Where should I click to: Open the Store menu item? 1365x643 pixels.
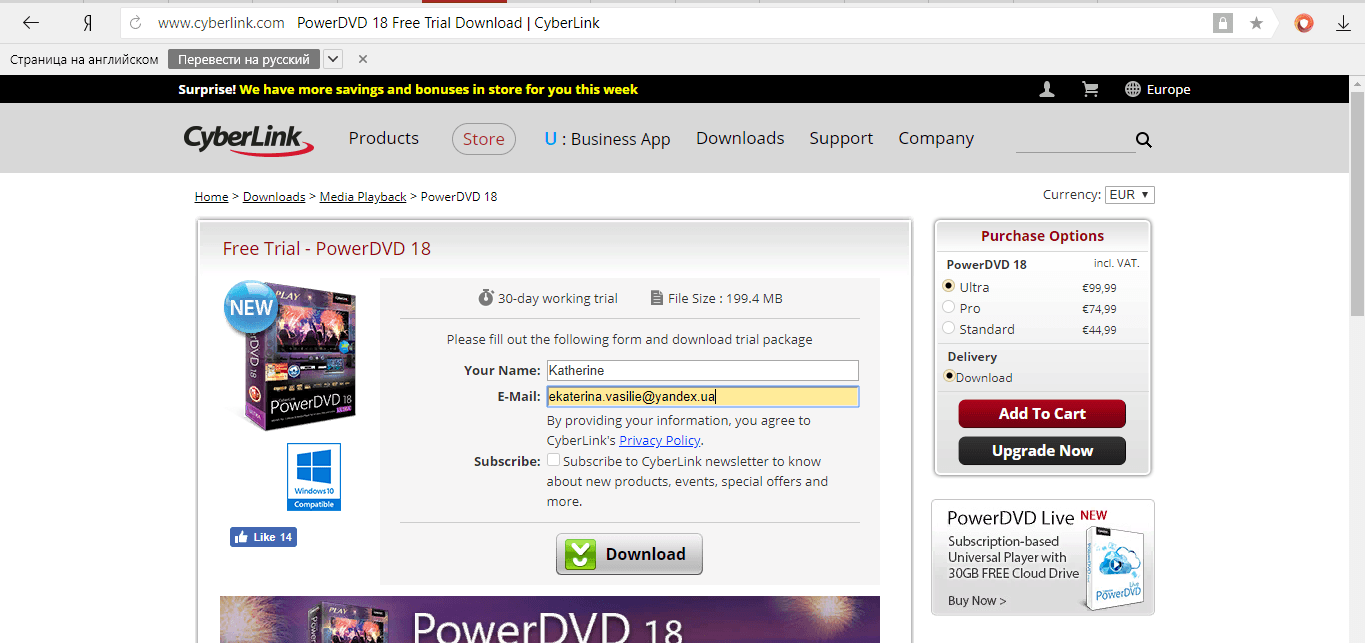(x=484, y=139)
